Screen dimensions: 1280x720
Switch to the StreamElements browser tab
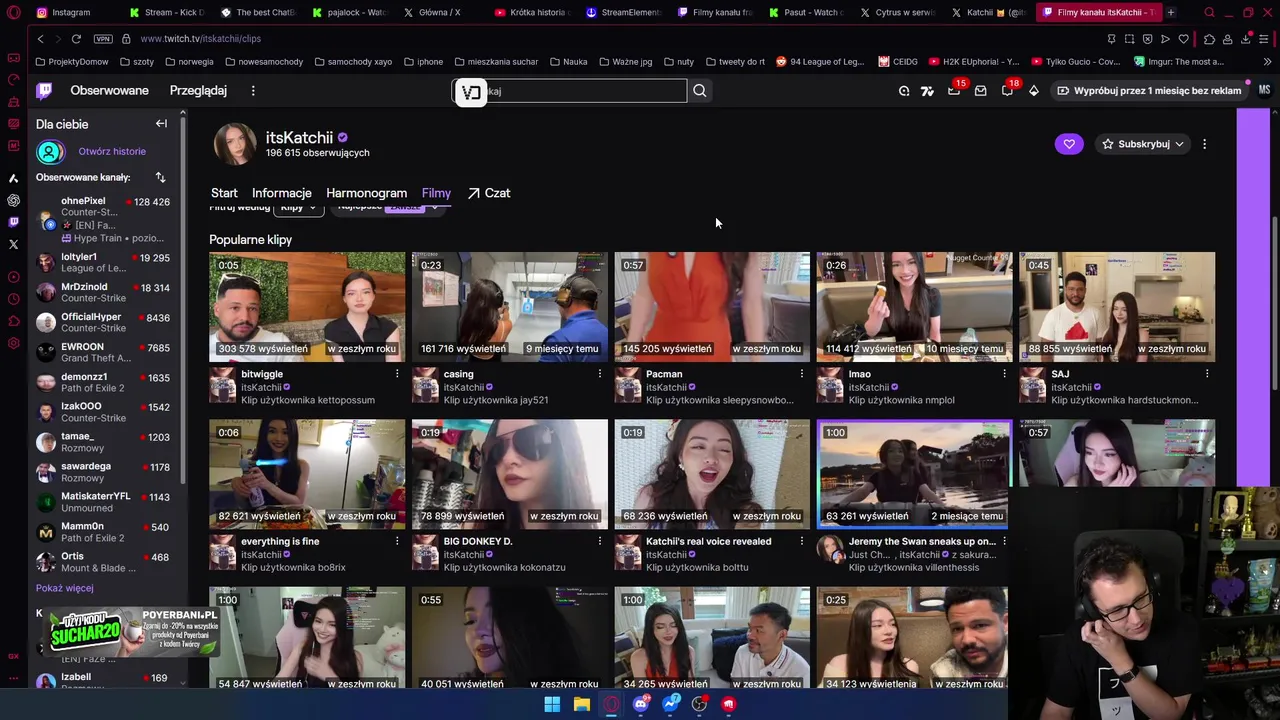point(623,12)
